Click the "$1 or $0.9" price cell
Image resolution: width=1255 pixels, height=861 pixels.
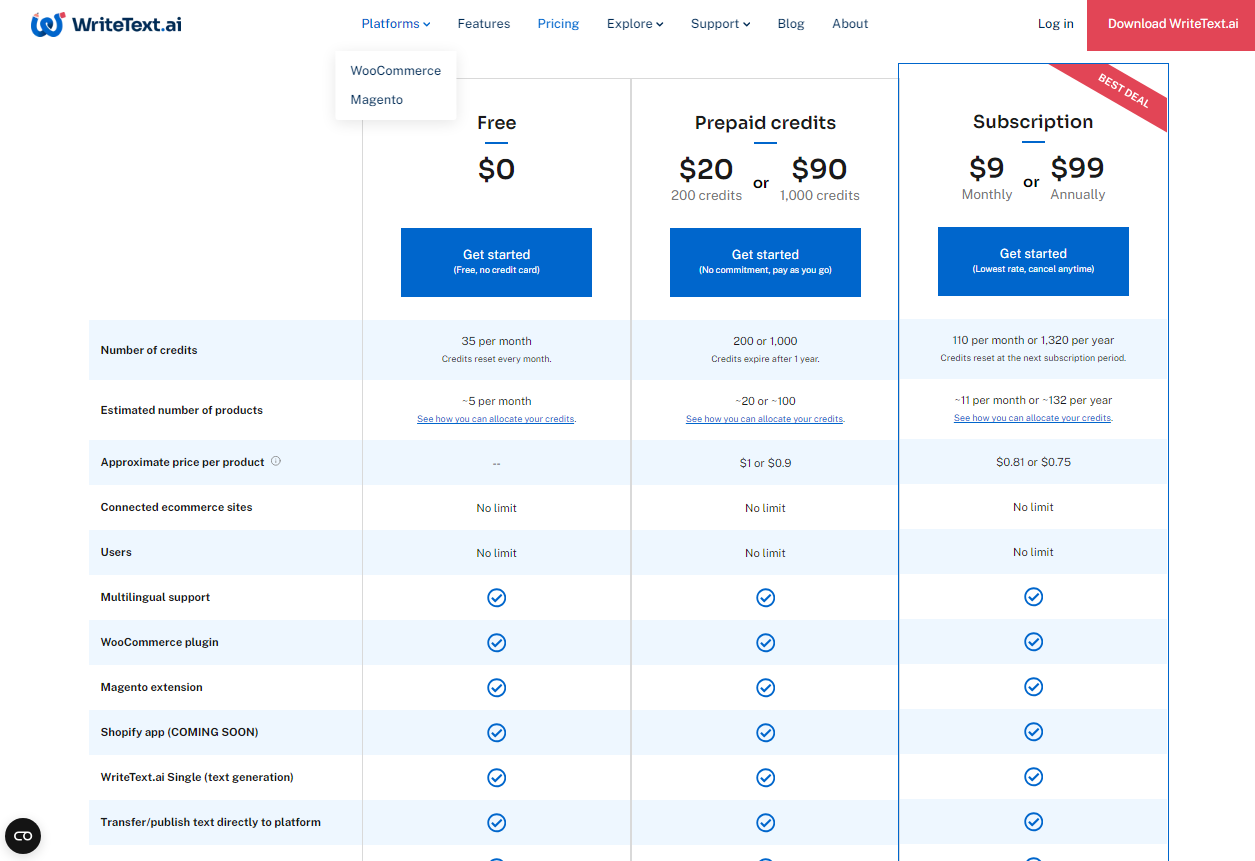pyautogui.click(x=765, y=463)
